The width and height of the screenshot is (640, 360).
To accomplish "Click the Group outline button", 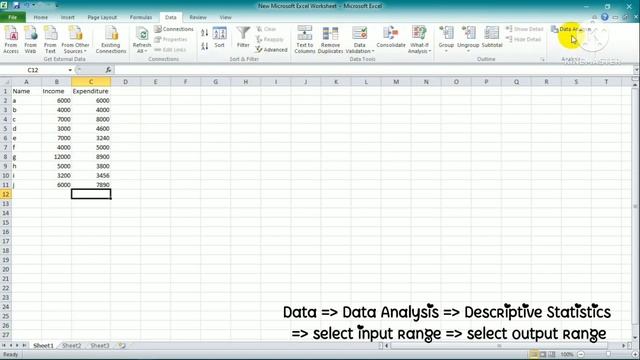I will click(x=446, y=39).
